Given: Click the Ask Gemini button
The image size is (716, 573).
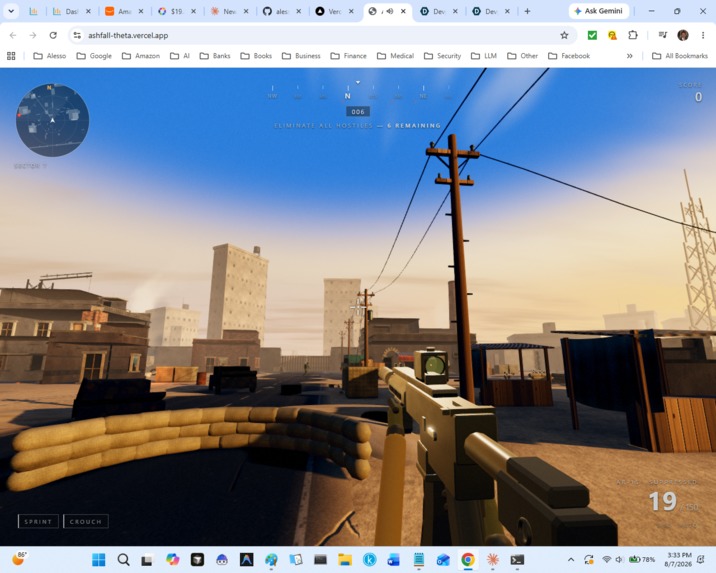Looking at the screenshot, I should 599,11.
